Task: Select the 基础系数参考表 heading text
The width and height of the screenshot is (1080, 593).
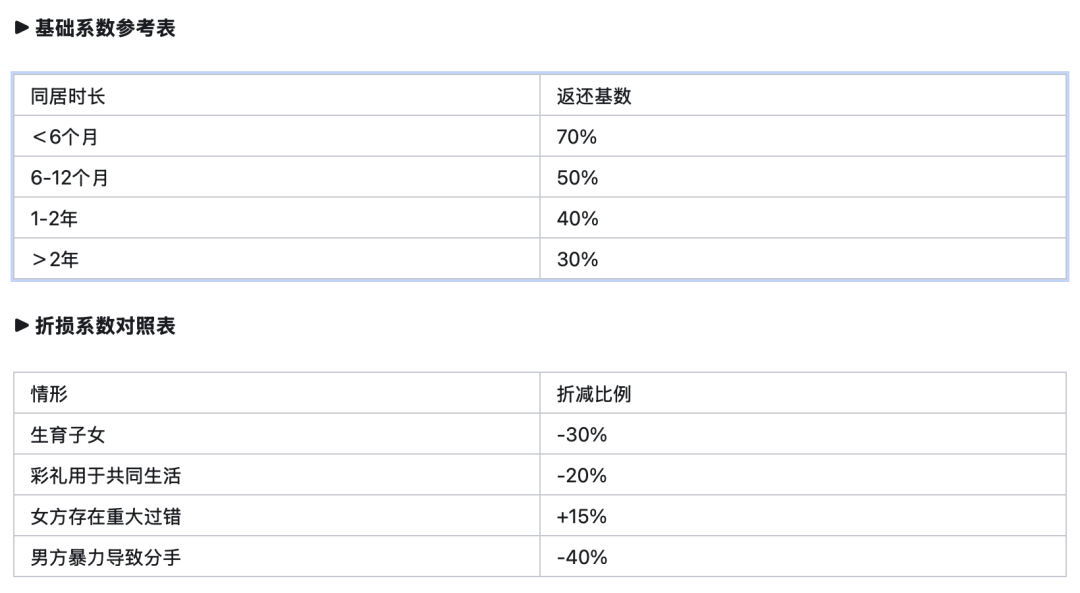Action: 105,29
